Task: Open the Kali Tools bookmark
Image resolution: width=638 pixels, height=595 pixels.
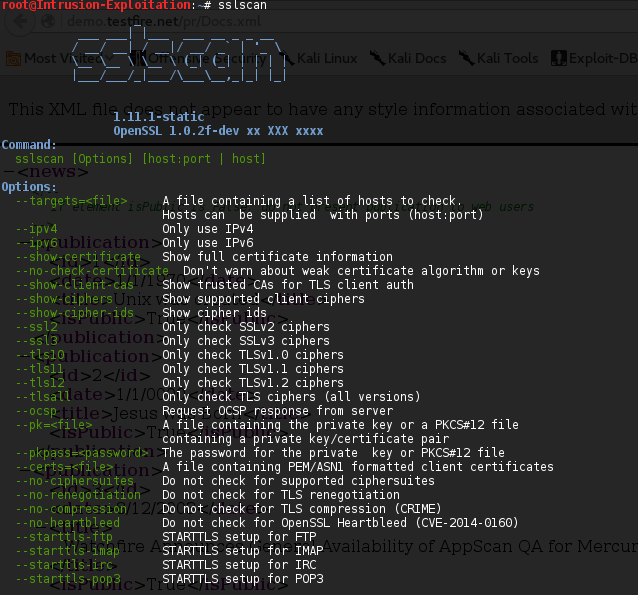Action: click(x=498, y=59)
